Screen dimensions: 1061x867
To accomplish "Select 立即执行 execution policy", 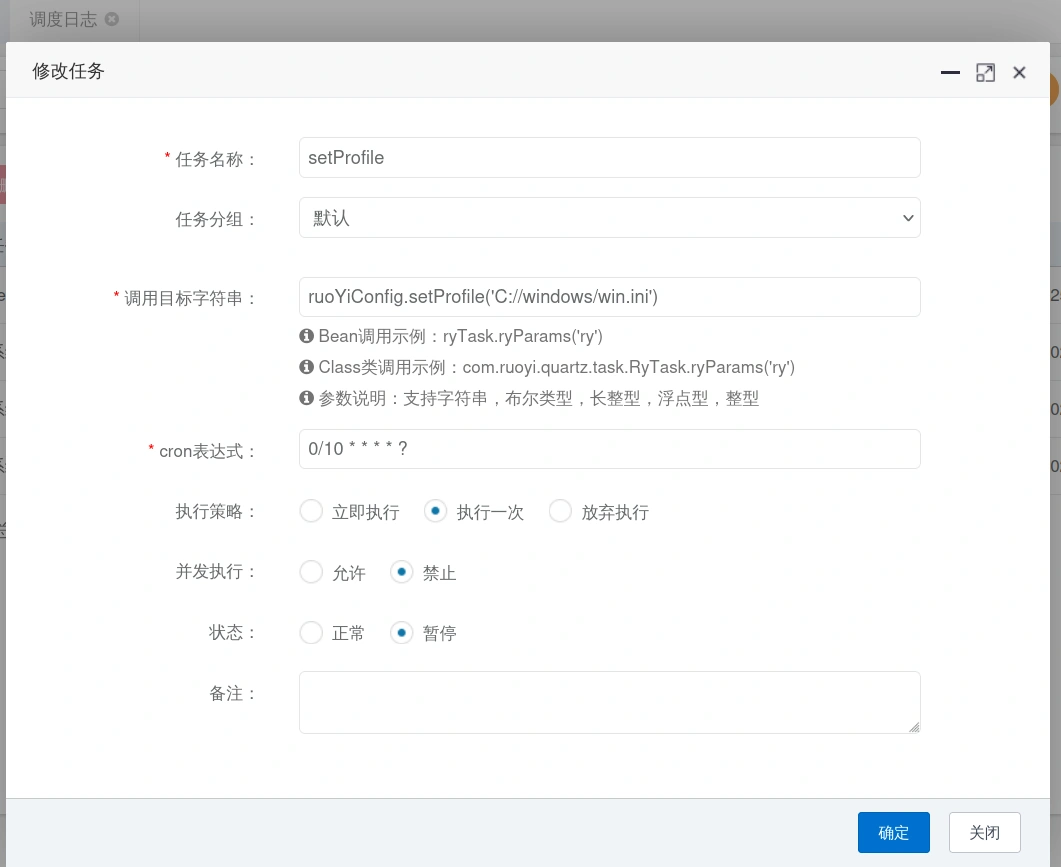I will coord(311,512).
